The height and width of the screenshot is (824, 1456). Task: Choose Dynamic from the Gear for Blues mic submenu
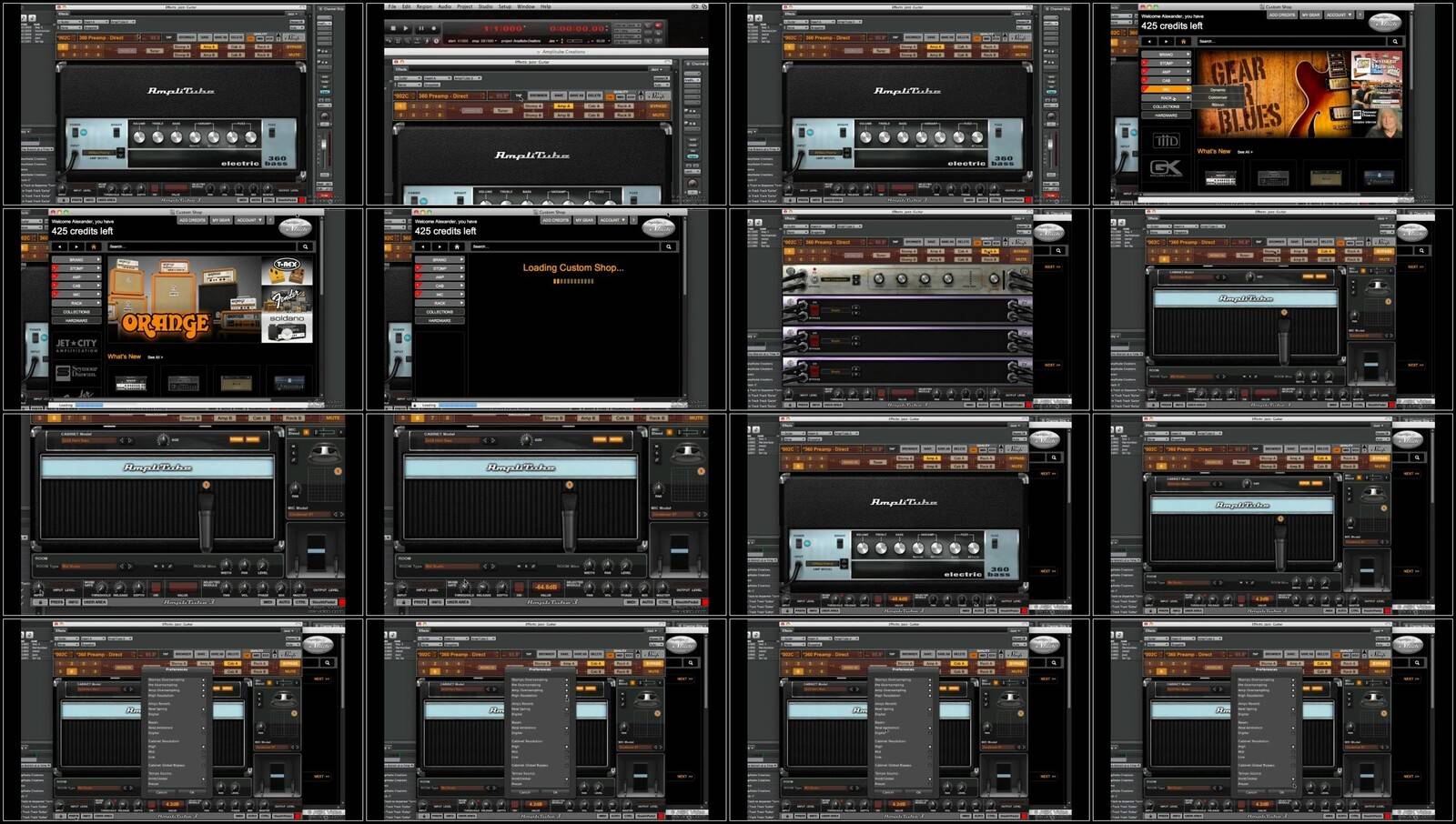click(1218, 90)
